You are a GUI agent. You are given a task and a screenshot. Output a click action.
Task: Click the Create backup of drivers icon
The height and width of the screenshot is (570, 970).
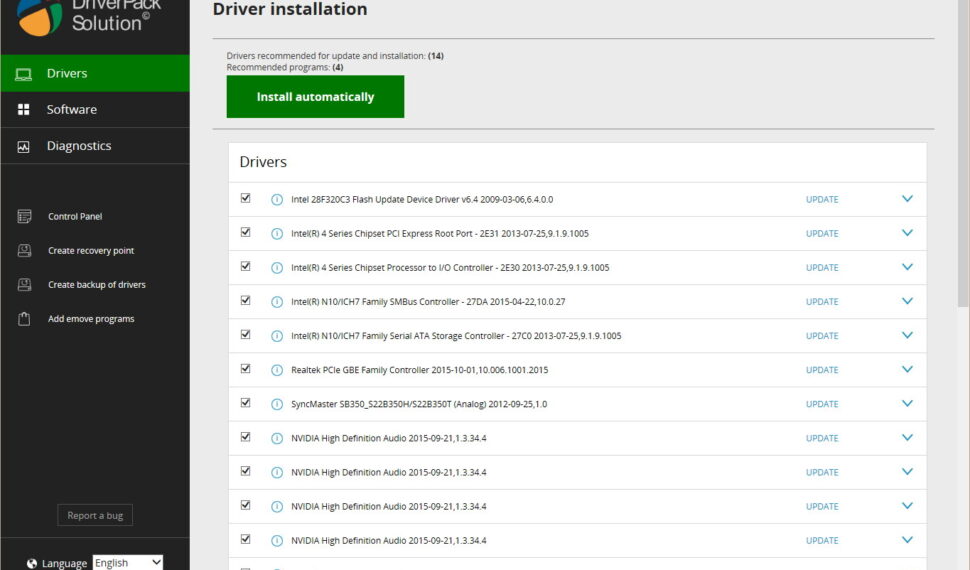point(24,285)
